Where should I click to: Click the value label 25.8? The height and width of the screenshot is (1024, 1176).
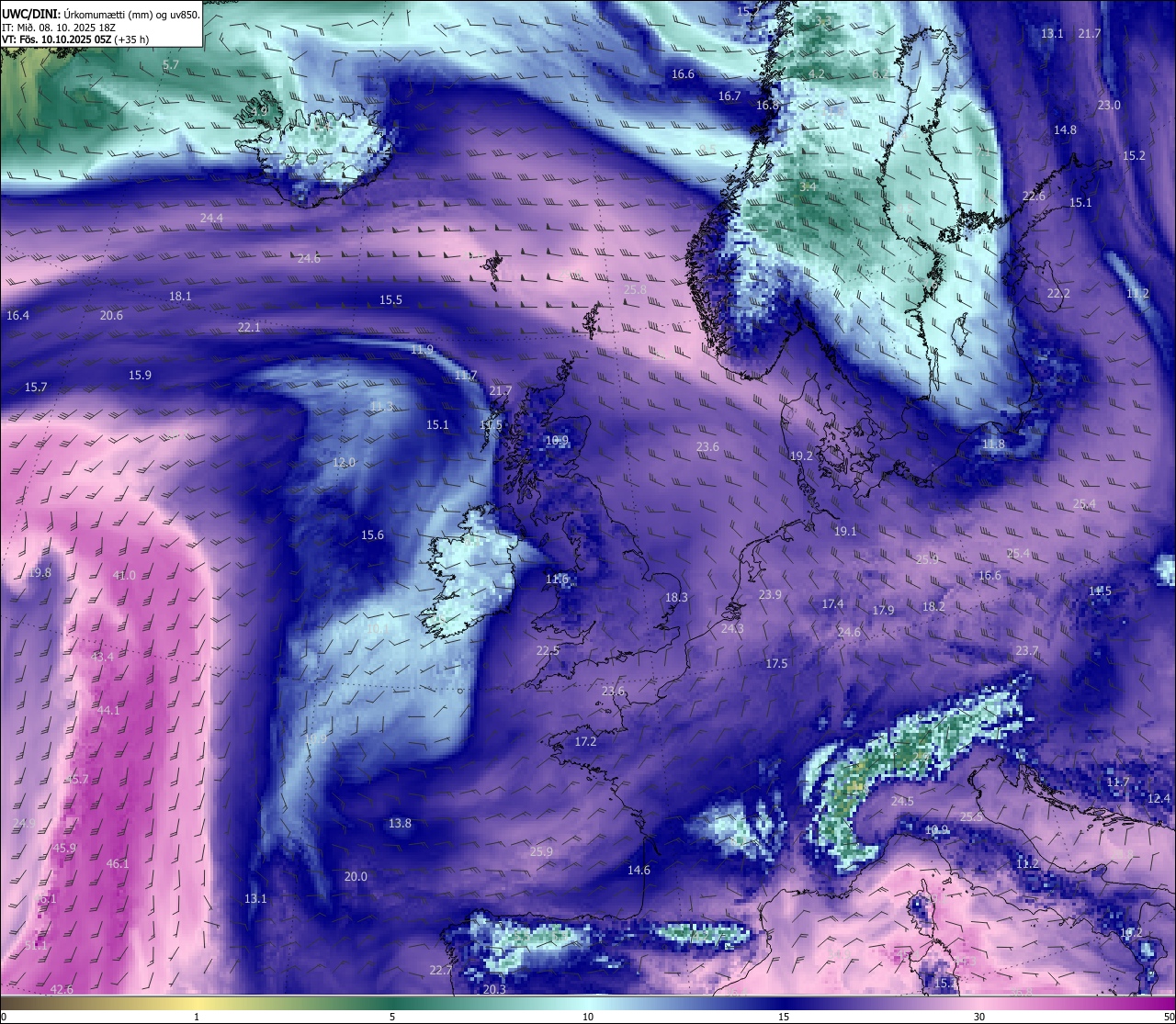point(635,289)
